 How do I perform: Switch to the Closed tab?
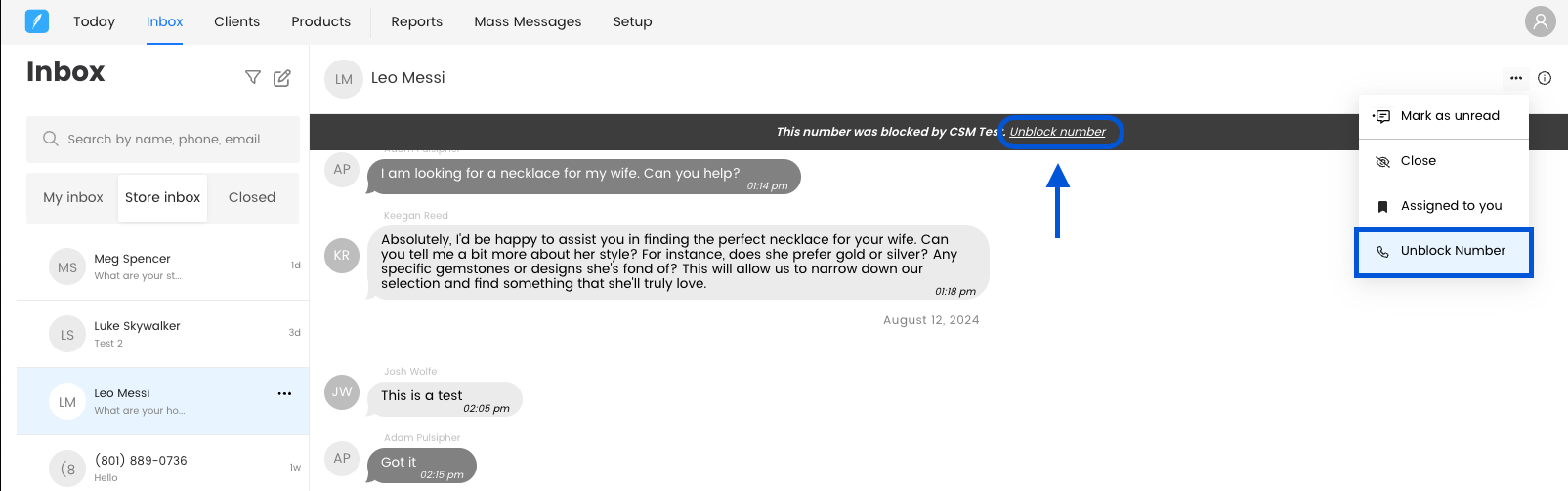coord(252,198)
